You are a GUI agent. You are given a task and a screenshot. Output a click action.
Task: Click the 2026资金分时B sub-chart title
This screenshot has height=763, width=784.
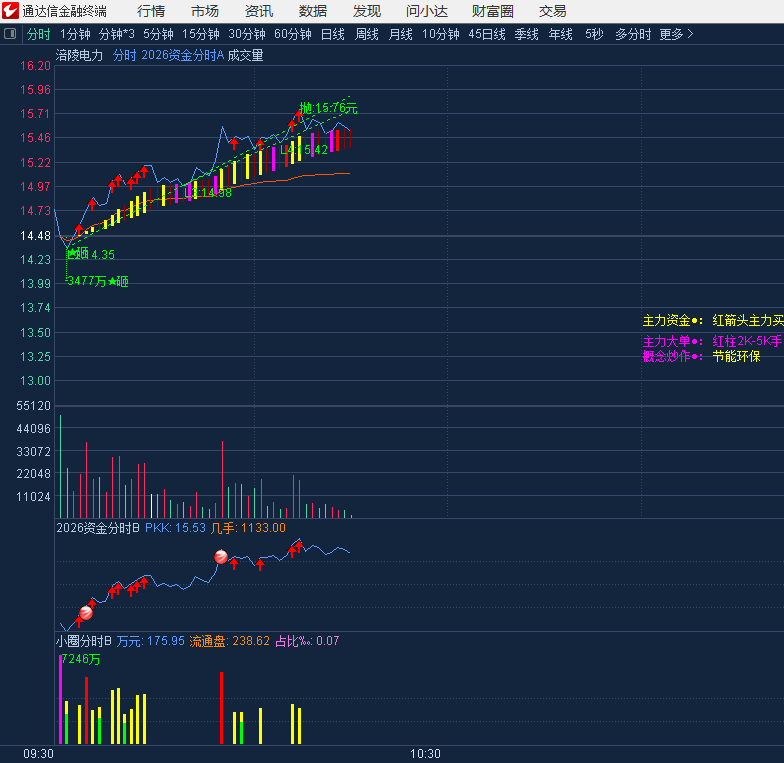point(98,528)
